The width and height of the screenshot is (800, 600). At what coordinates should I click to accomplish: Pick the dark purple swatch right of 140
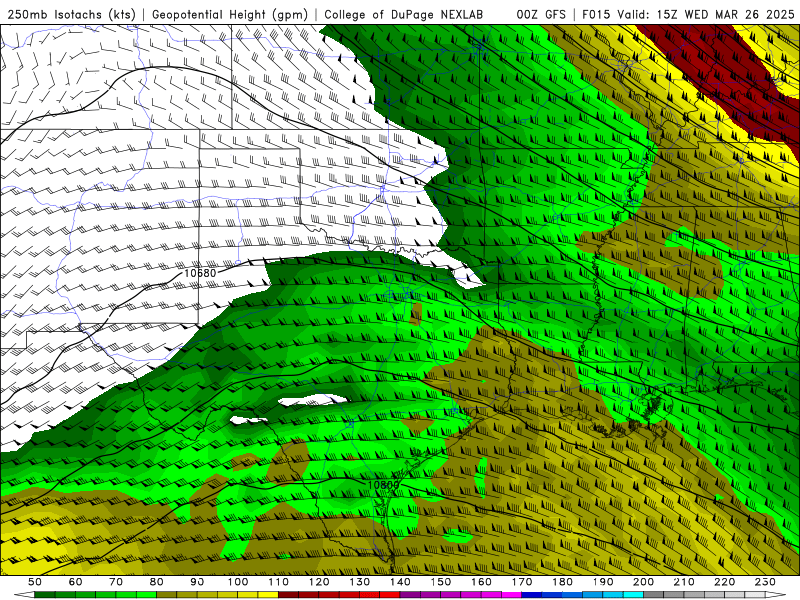(410, 595)
